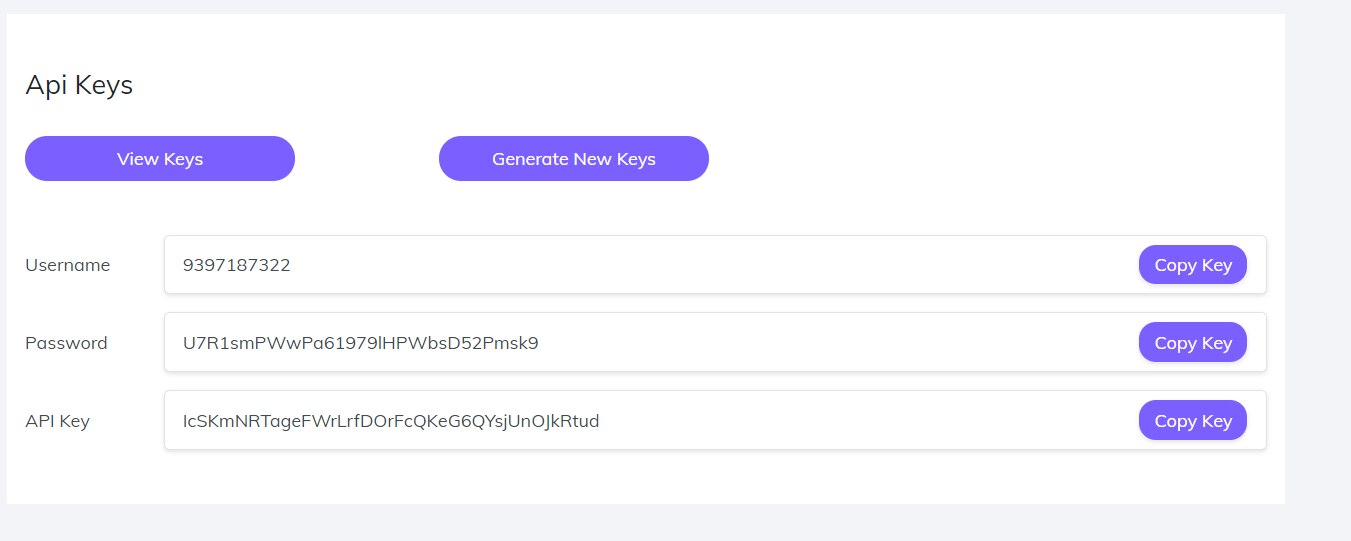This screenshot has height=541, width=1351.
Task: Focus the Password input field
Action: (x=800, y=343)
